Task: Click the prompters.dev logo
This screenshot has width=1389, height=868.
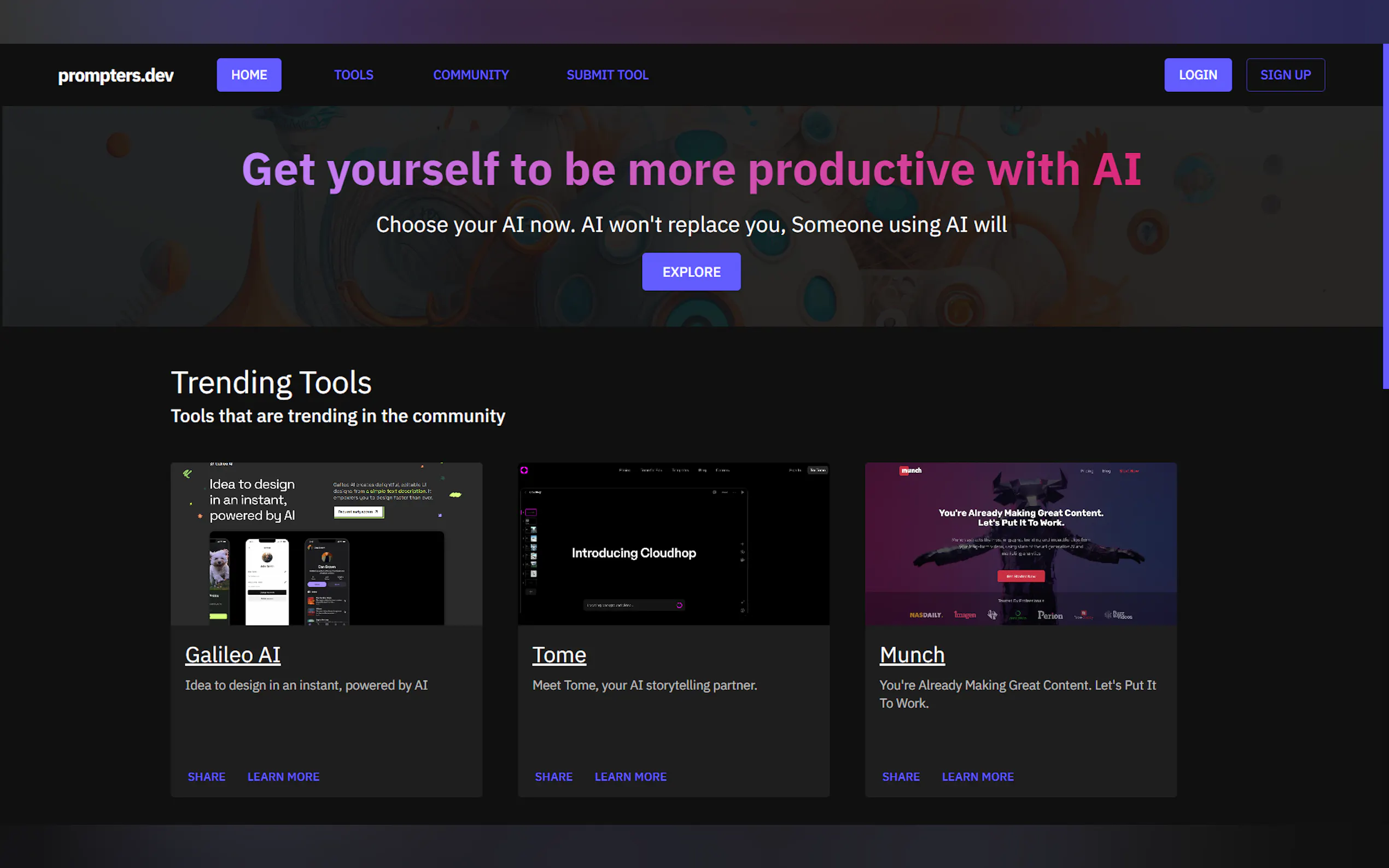Action: pyautogui.click(x=115, y=75)
